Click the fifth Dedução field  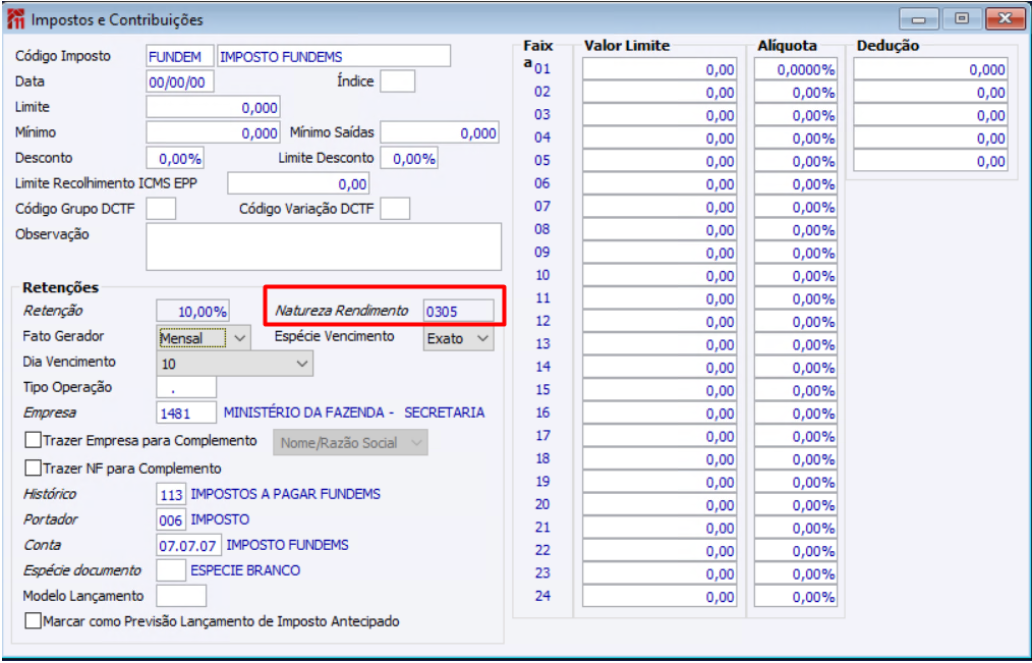coord(931,161)
